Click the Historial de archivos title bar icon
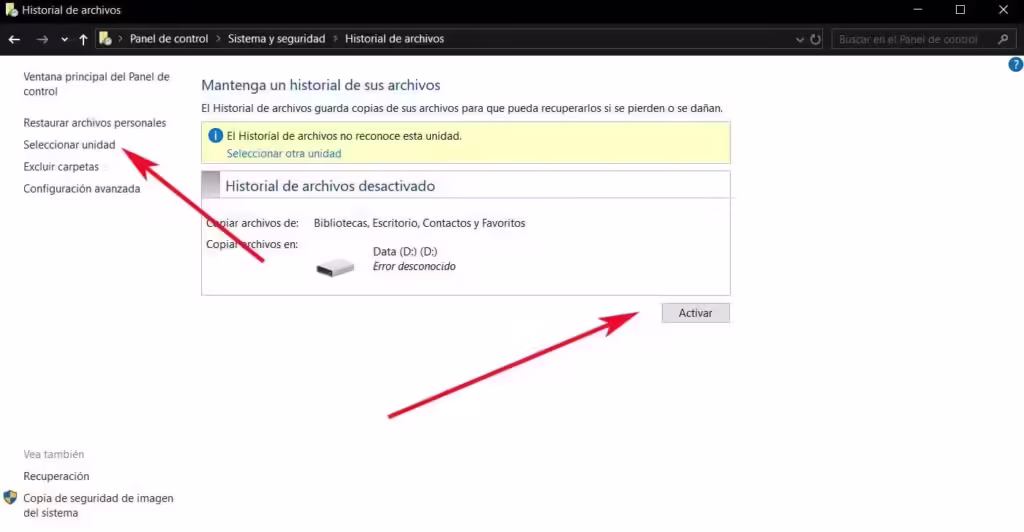 click(11, 10)
